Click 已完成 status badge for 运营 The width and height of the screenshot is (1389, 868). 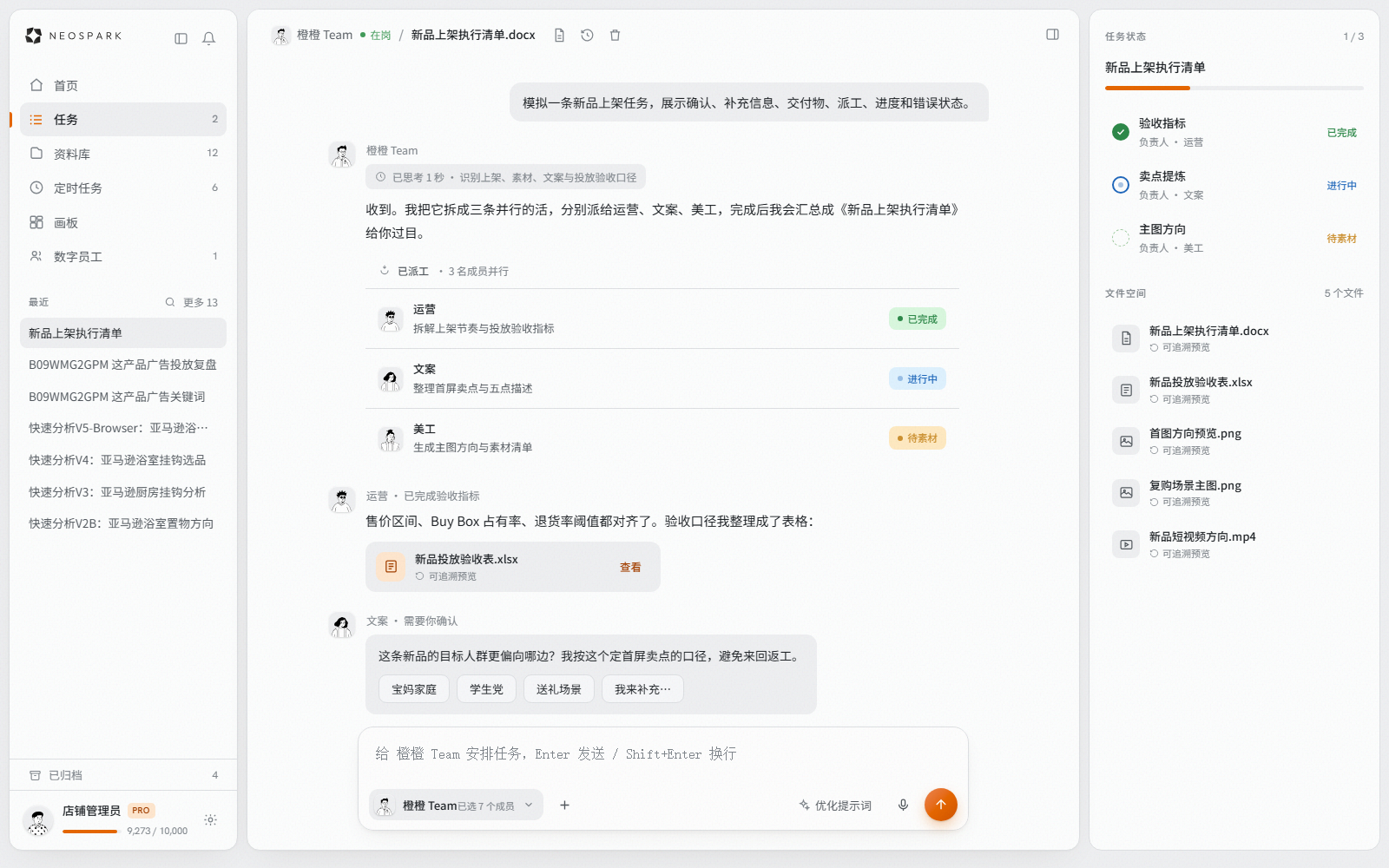(917, 319)
